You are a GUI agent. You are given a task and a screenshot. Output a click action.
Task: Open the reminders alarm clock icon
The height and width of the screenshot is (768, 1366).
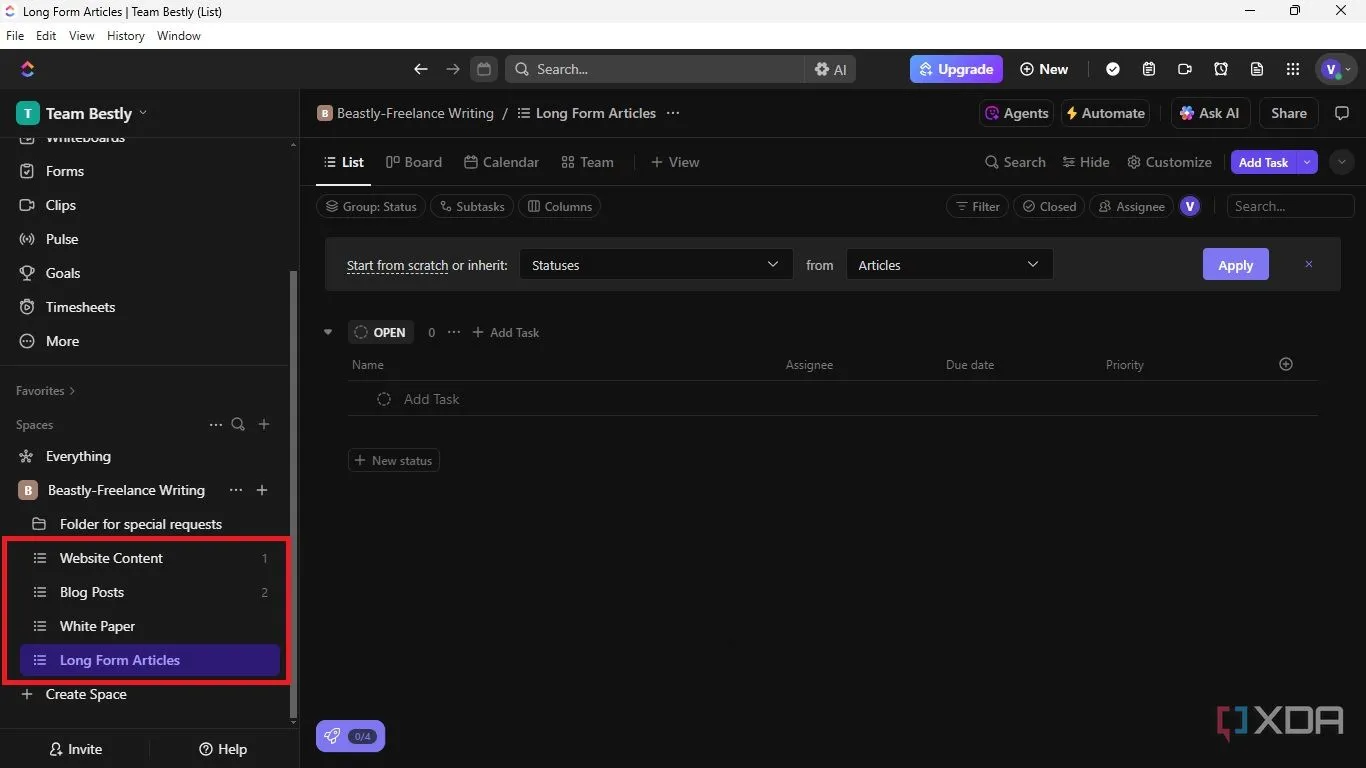point(1221,69)
